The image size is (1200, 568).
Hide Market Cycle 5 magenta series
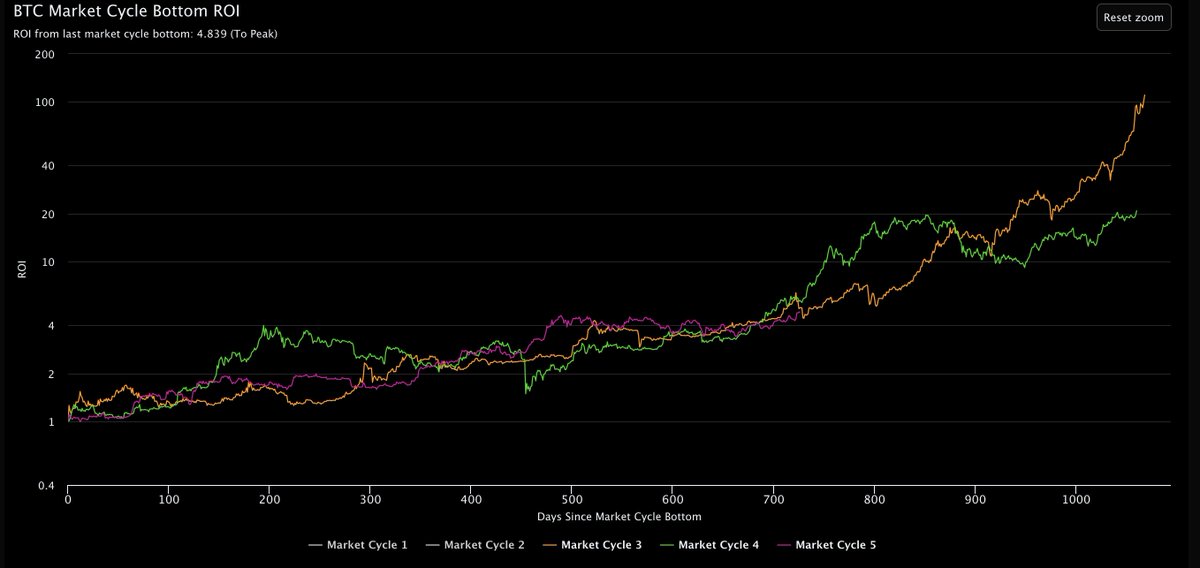(827, 545)
